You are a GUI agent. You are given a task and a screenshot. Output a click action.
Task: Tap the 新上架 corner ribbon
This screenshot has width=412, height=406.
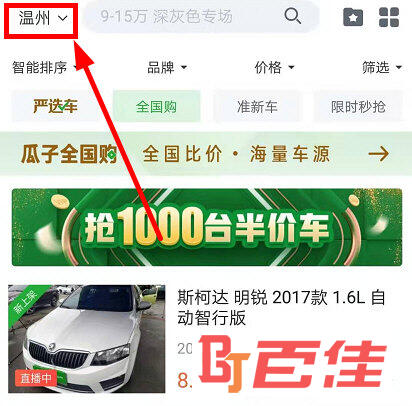pyautogui.click(x=25, y=301)
